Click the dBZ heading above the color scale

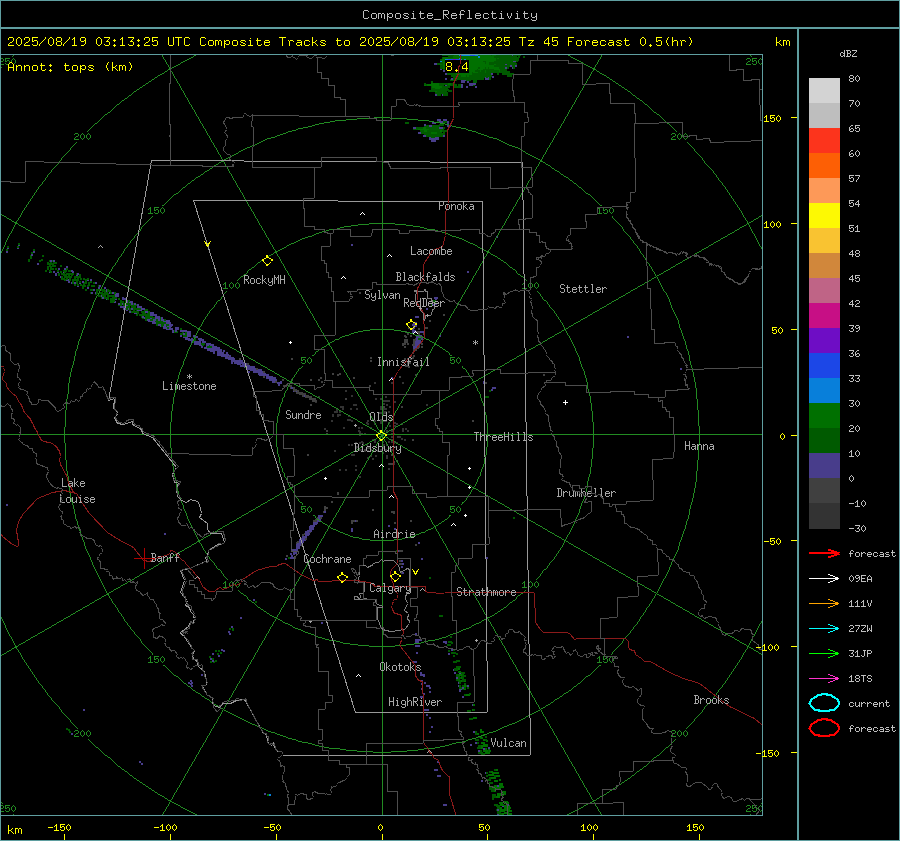(x=848, y=54)
